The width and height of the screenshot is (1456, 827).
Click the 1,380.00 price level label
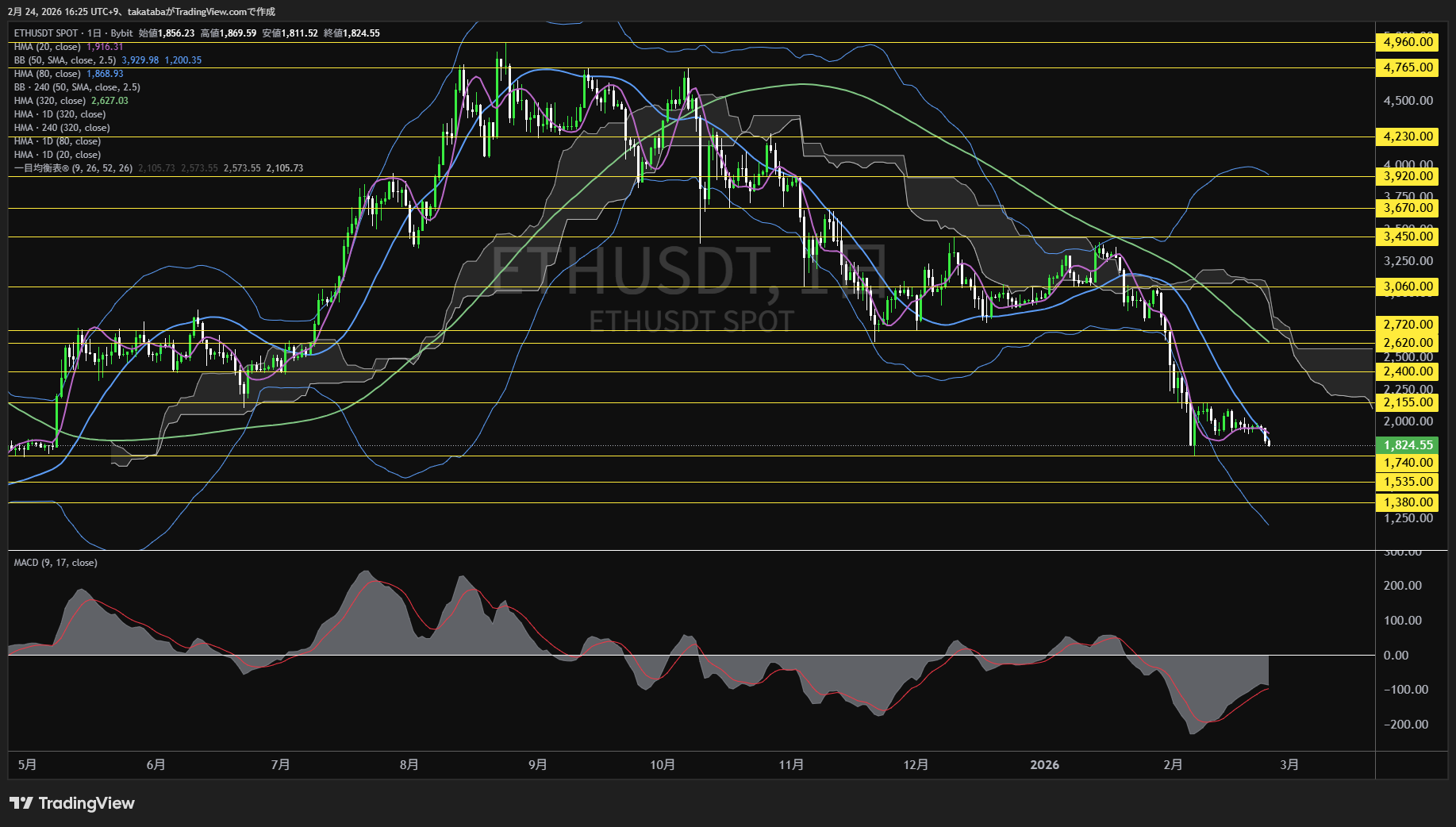click(1408, 502)
